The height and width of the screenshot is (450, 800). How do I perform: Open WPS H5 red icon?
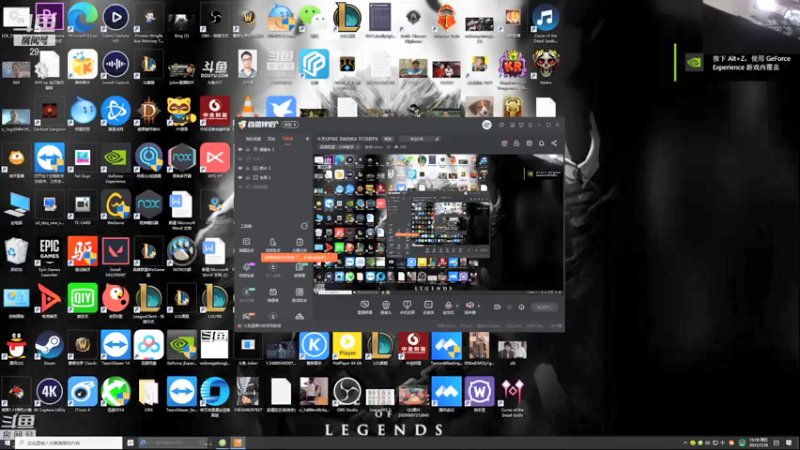215,160
